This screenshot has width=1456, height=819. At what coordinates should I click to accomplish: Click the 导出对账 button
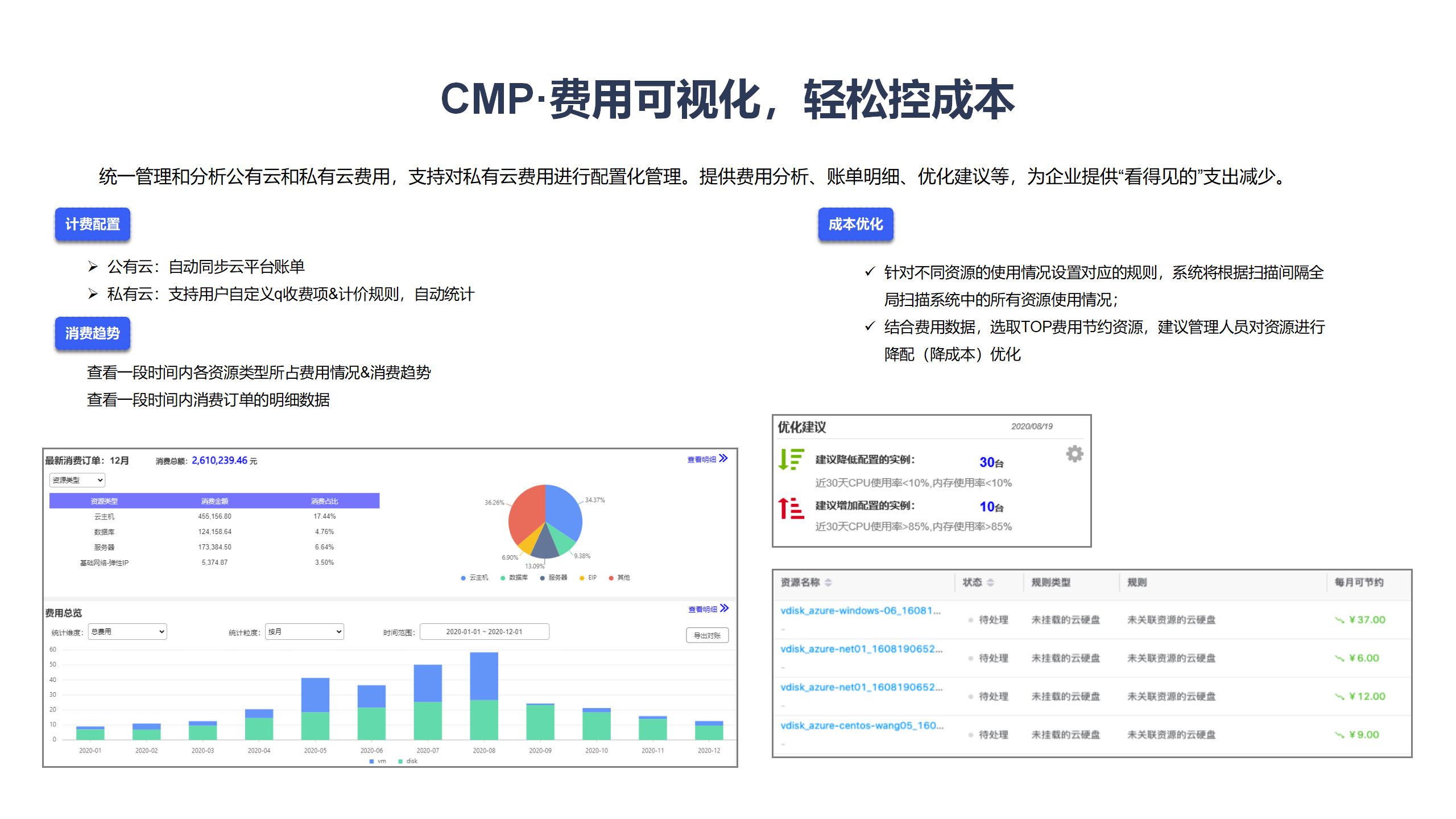[707, 635]
